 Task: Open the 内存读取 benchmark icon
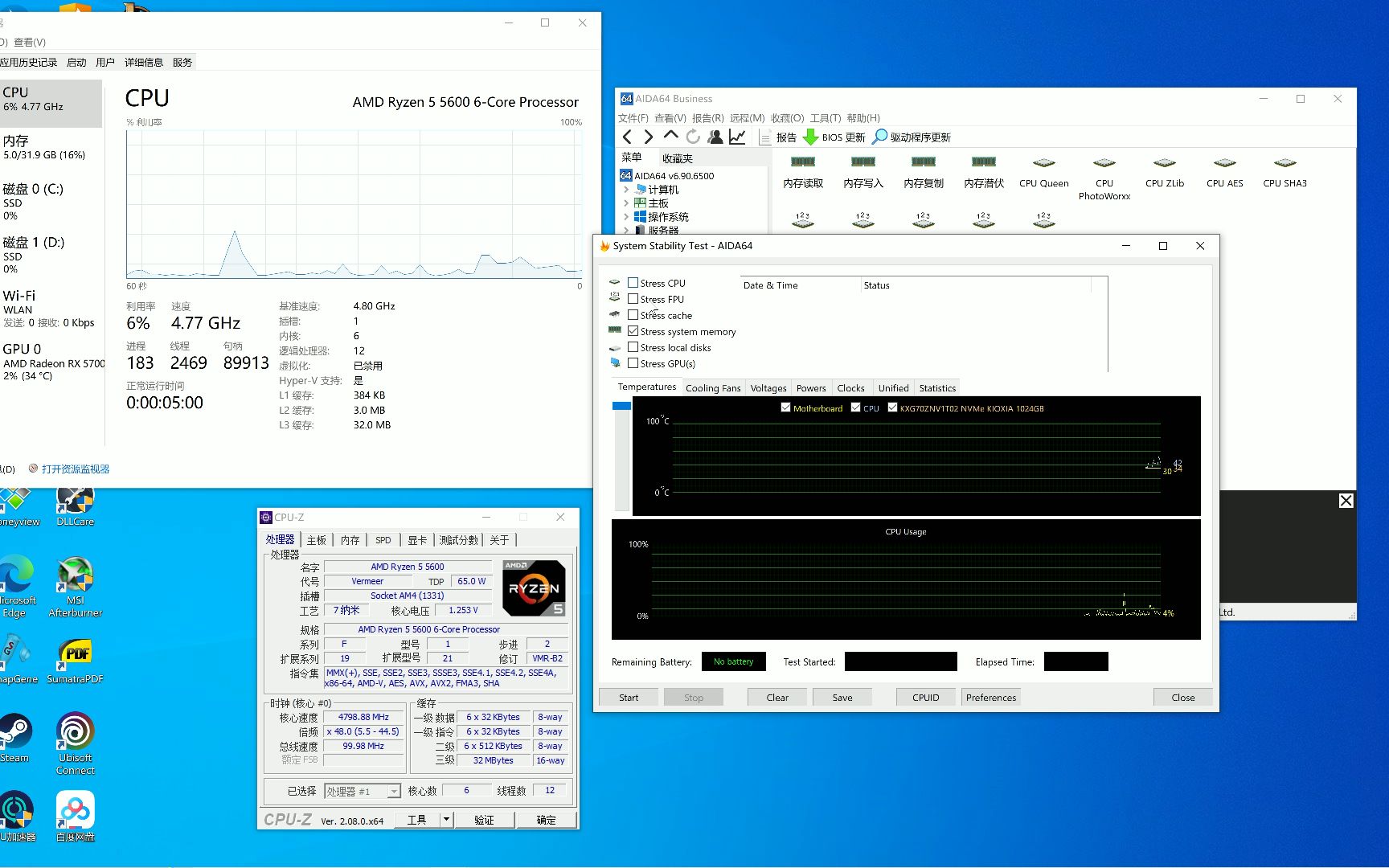tap(803, 172)
